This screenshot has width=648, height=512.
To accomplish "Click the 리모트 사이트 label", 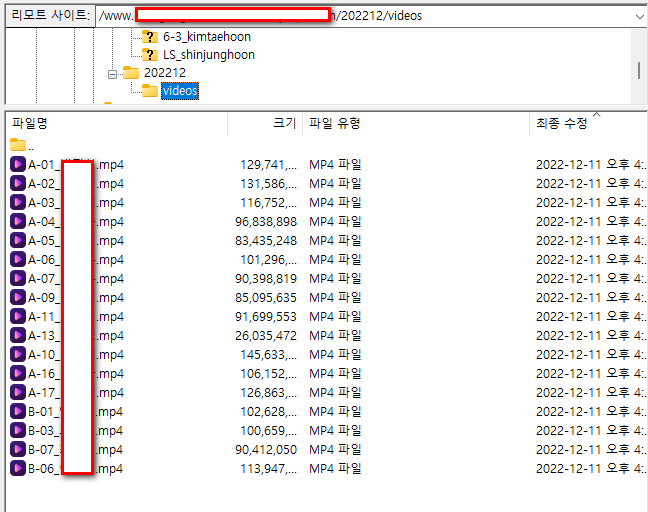I will tap(50, 16).
